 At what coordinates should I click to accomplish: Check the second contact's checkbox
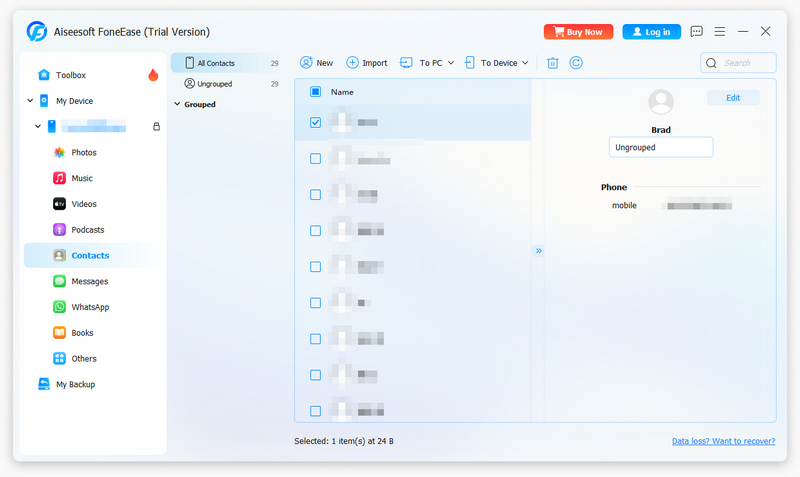[x=315, y=159]
